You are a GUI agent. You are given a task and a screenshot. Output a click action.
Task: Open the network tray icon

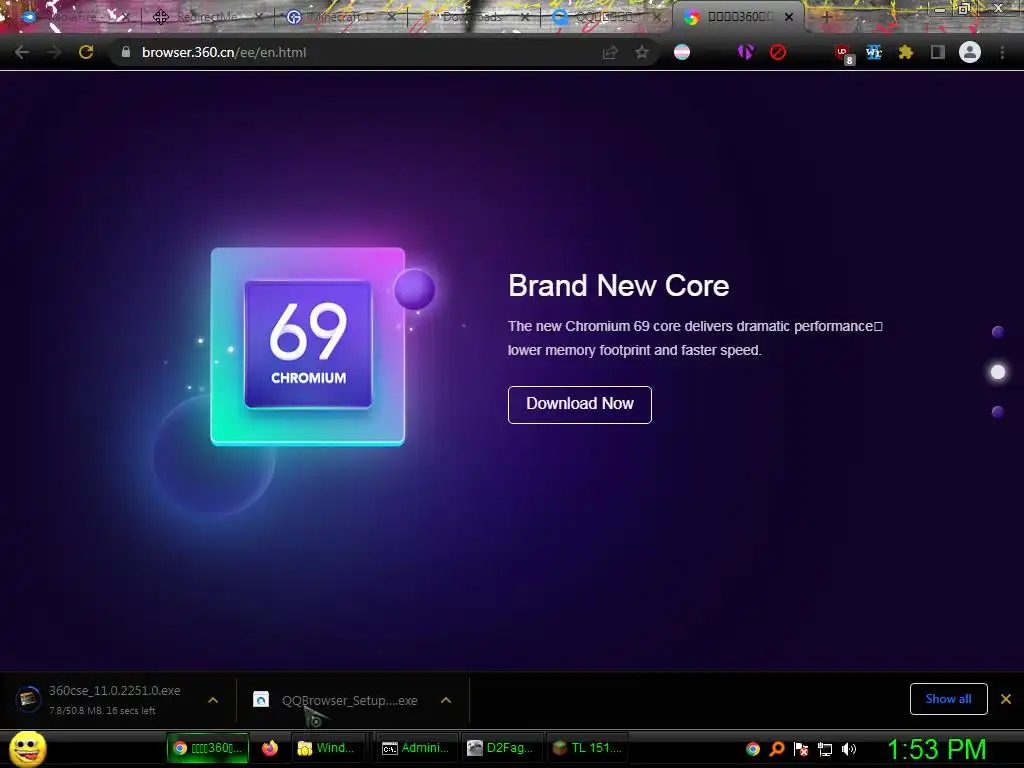pyautogui.click(x=825, y=749)
